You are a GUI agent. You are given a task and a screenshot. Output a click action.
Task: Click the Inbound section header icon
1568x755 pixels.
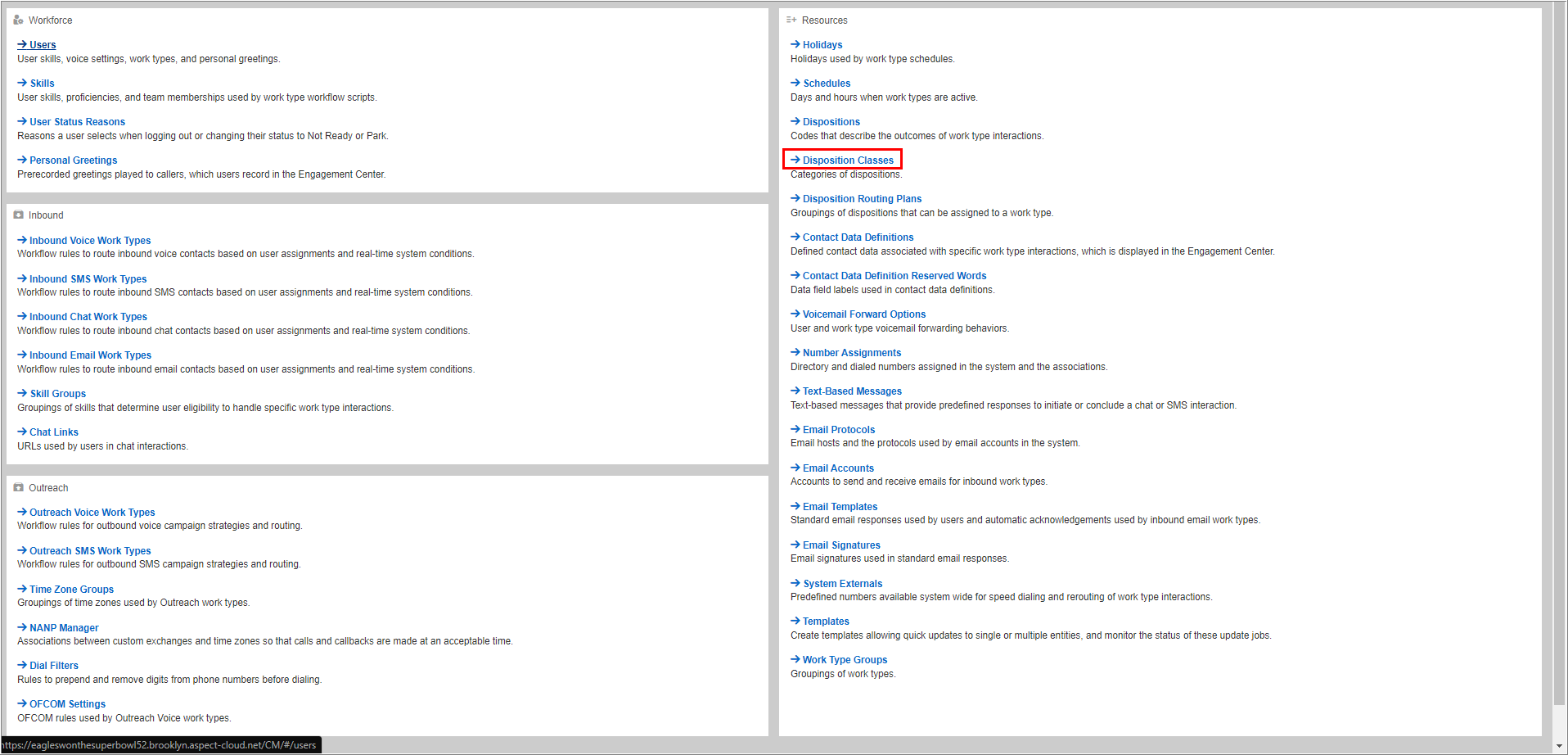point(19,215)
